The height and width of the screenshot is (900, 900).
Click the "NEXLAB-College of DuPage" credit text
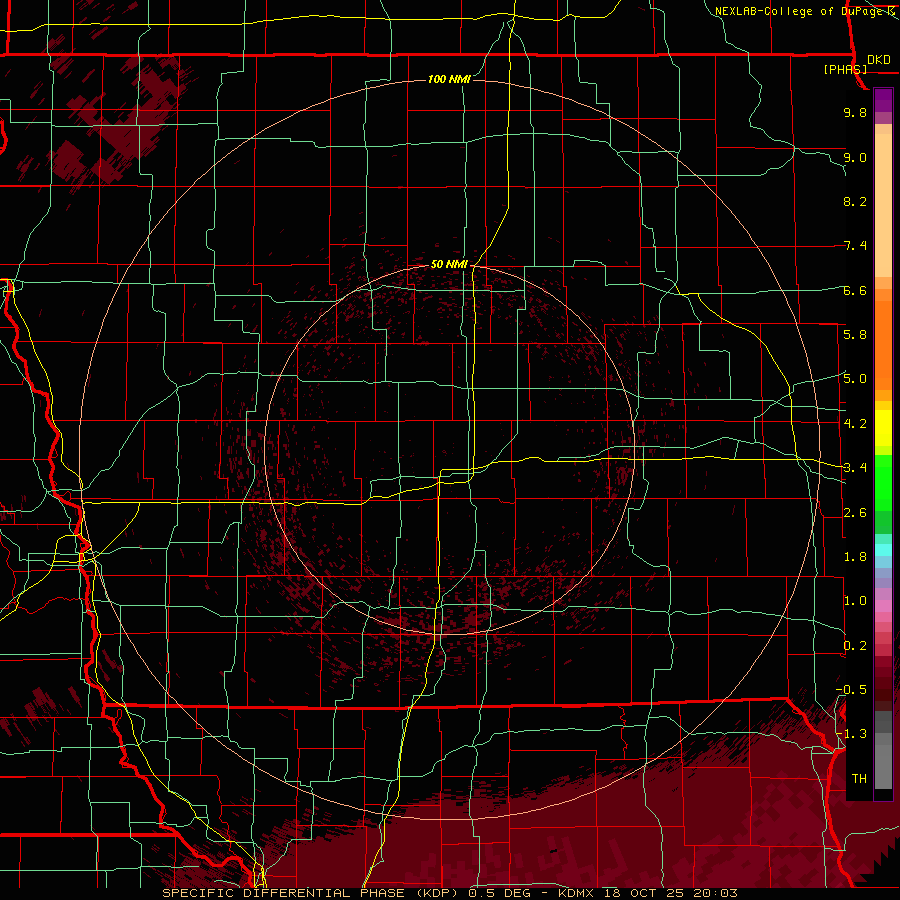pos(800,11)
